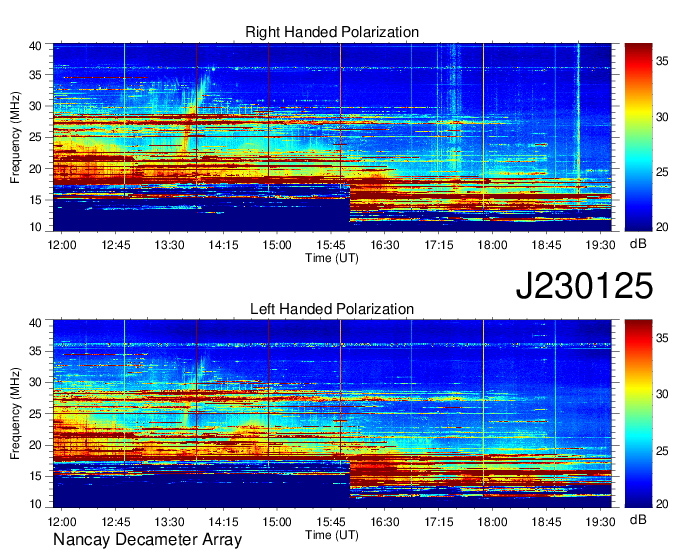
Task: Click the 12:45 time tick in Right Handed plot
Action: click(116, 245)
